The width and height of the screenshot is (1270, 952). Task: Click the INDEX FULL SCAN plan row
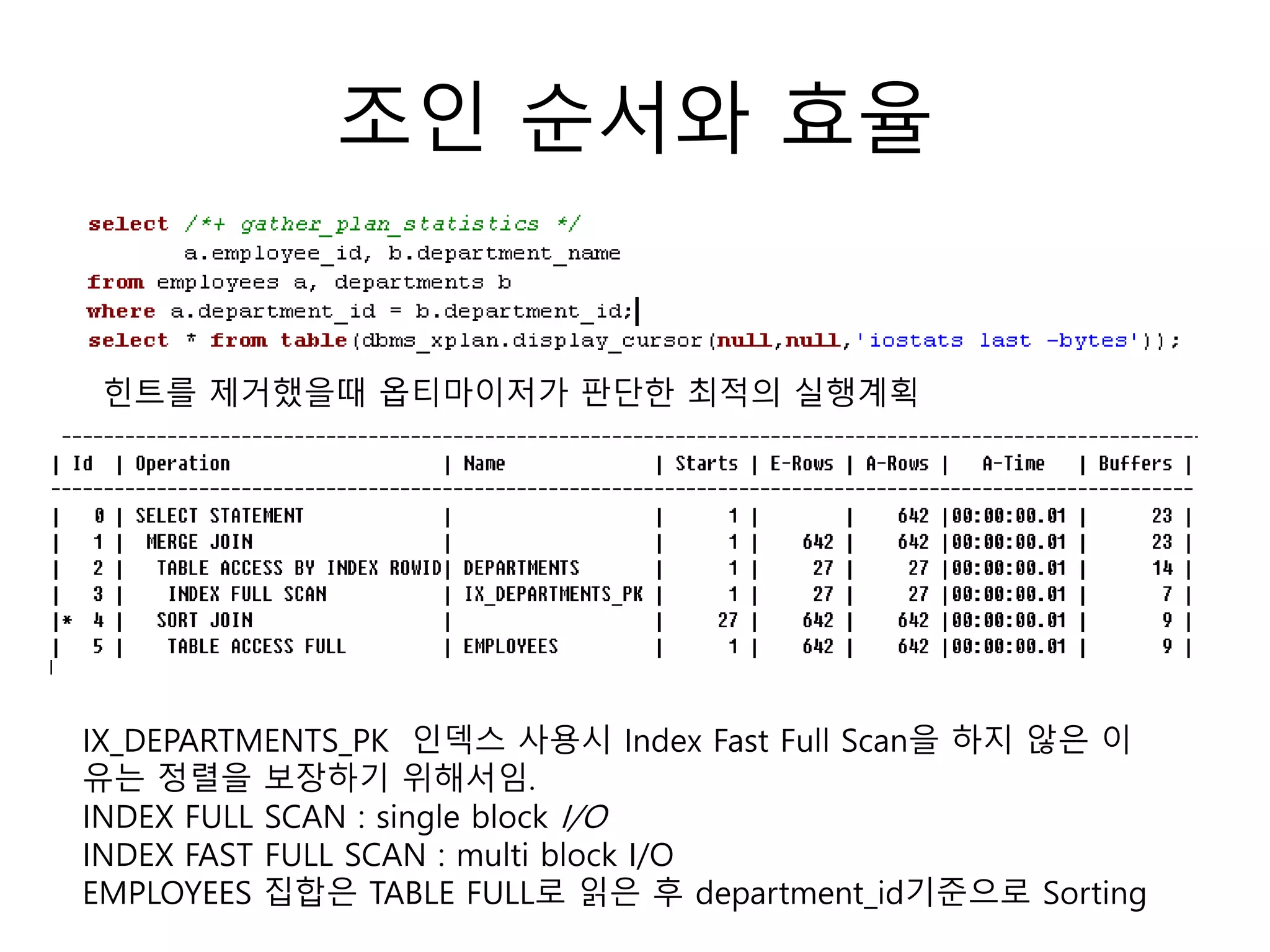tap(247, 594)
